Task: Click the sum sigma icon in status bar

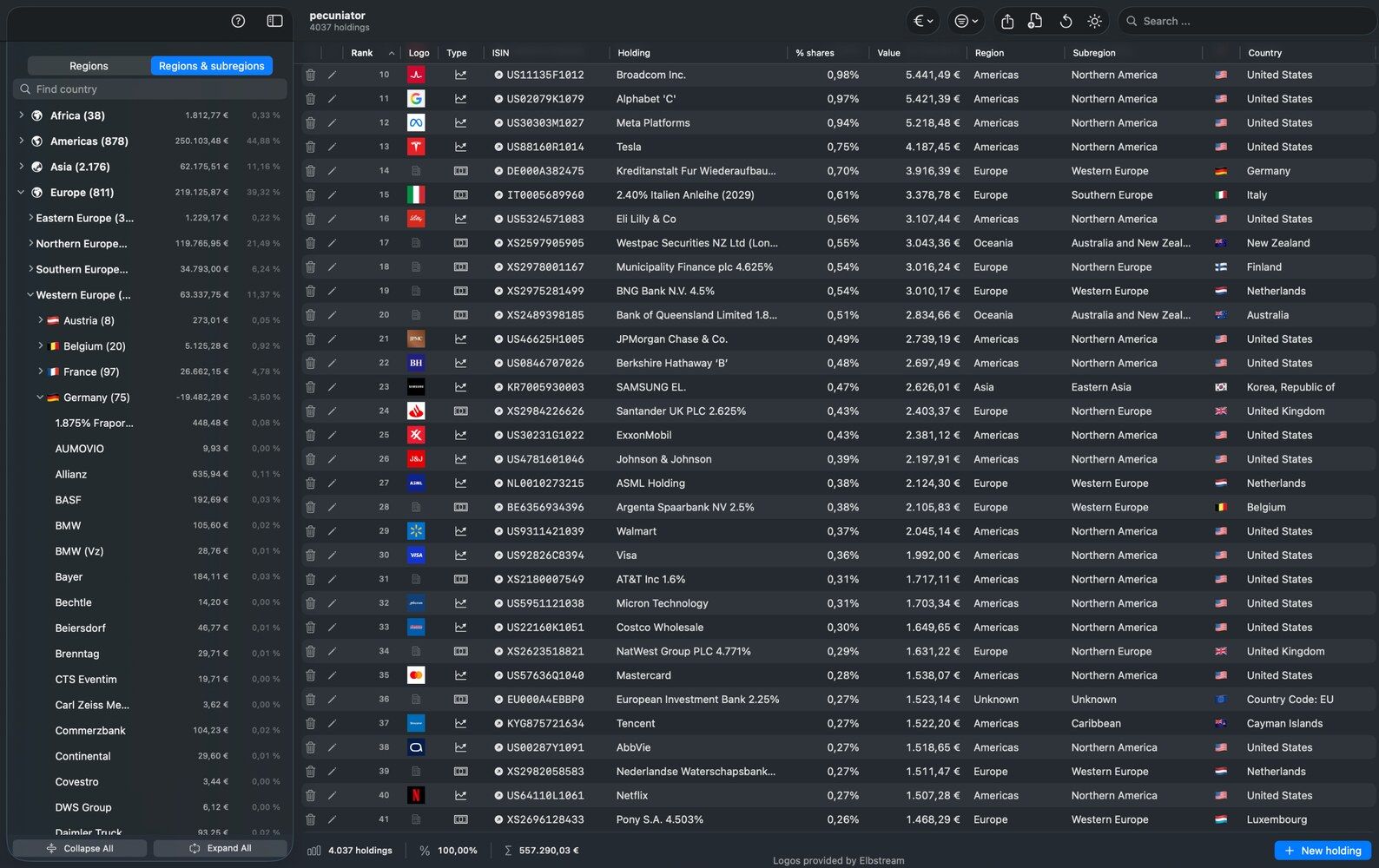Action: tap(508, 851)
